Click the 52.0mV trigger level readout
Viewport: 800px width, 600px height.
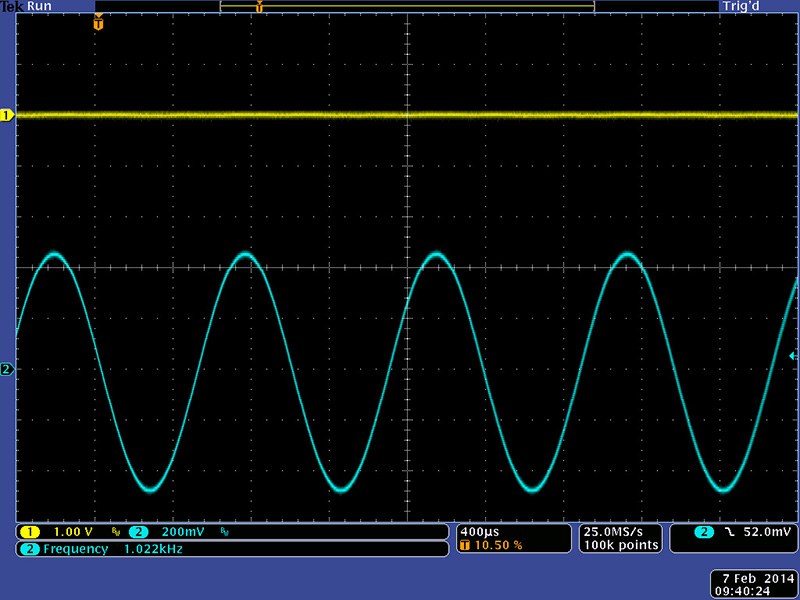pos(766,531)
